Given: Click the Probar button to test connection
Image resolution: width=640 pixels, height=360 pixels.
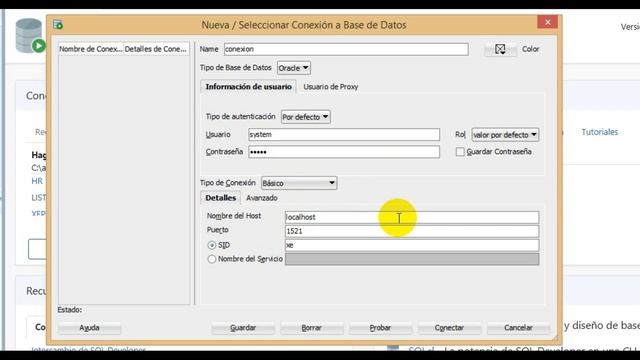Looking at the screenshot, I should coord(380,328).
